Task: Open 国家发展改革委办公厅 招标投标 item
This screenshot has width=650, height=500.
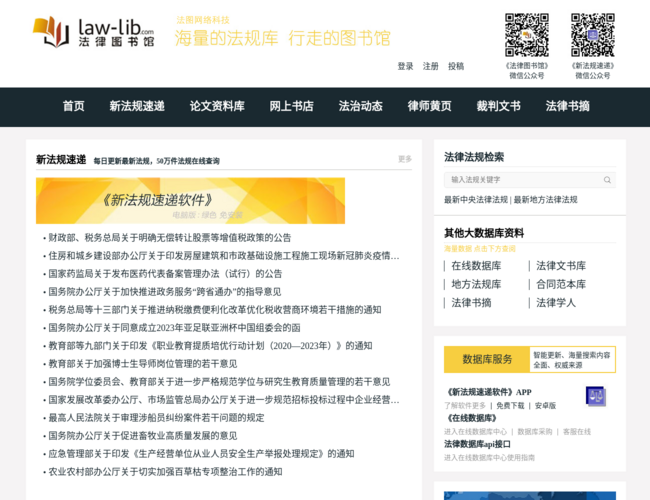Action: pos(224,400)
